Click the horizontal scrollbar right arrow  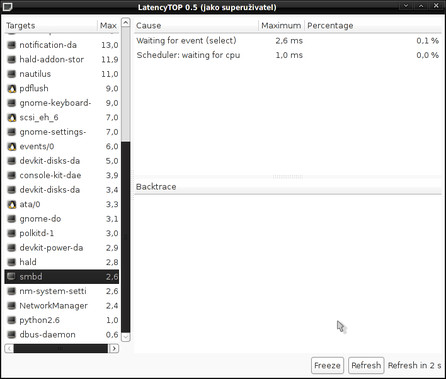point(114,349)
